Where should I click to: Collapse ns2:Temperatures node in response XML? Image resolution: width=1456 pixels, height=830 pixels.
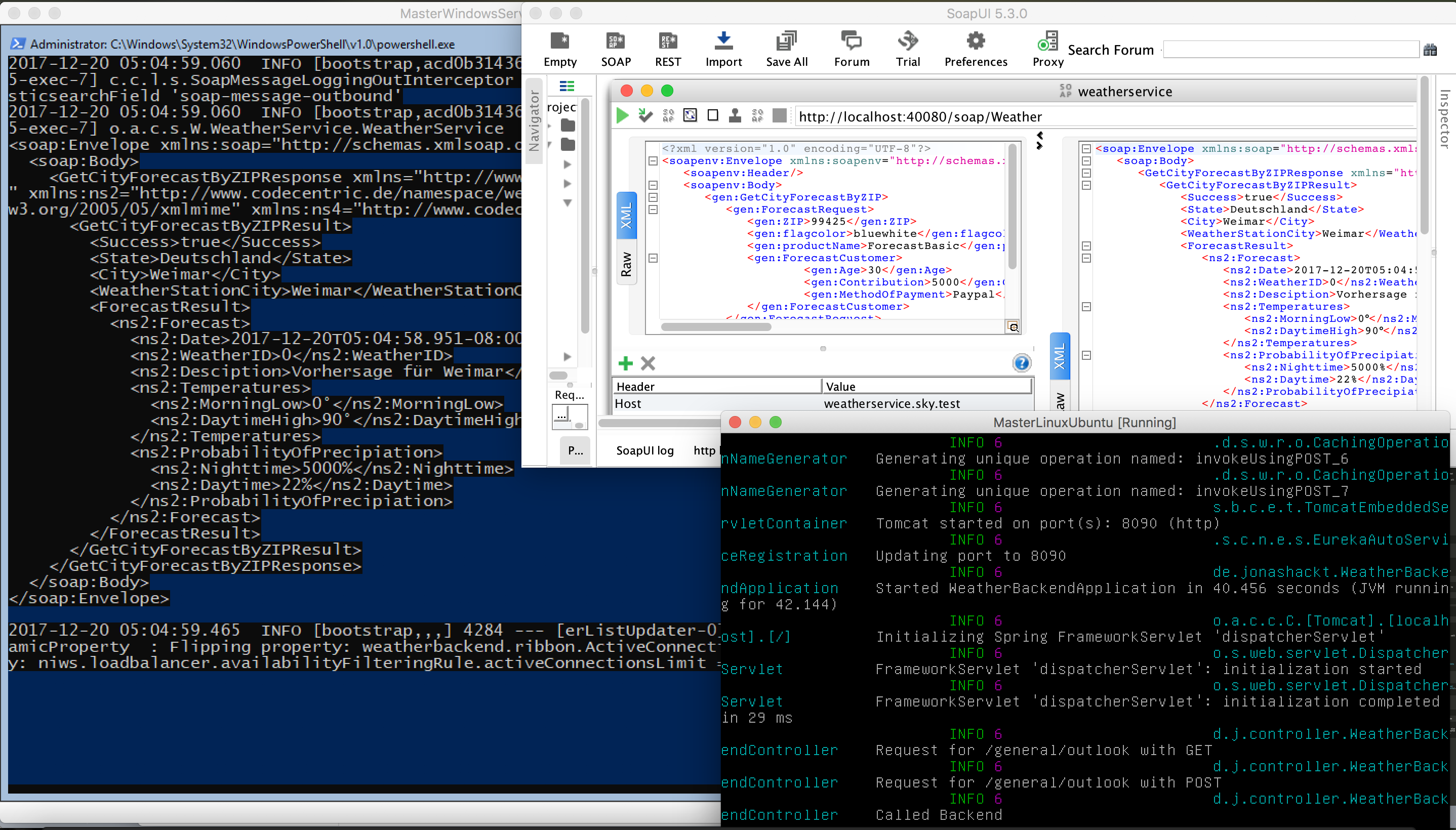tap(1086, 307)
